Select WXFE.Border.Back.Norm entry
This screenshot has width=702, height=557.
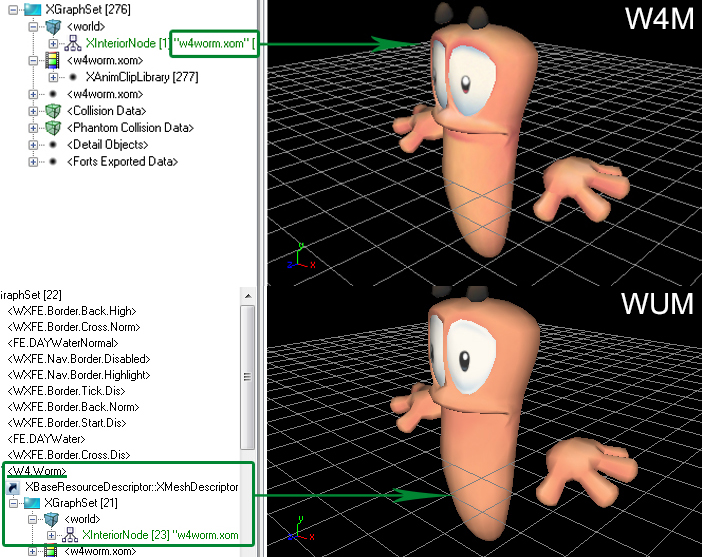pyautogui.click(x=73, y=407)
